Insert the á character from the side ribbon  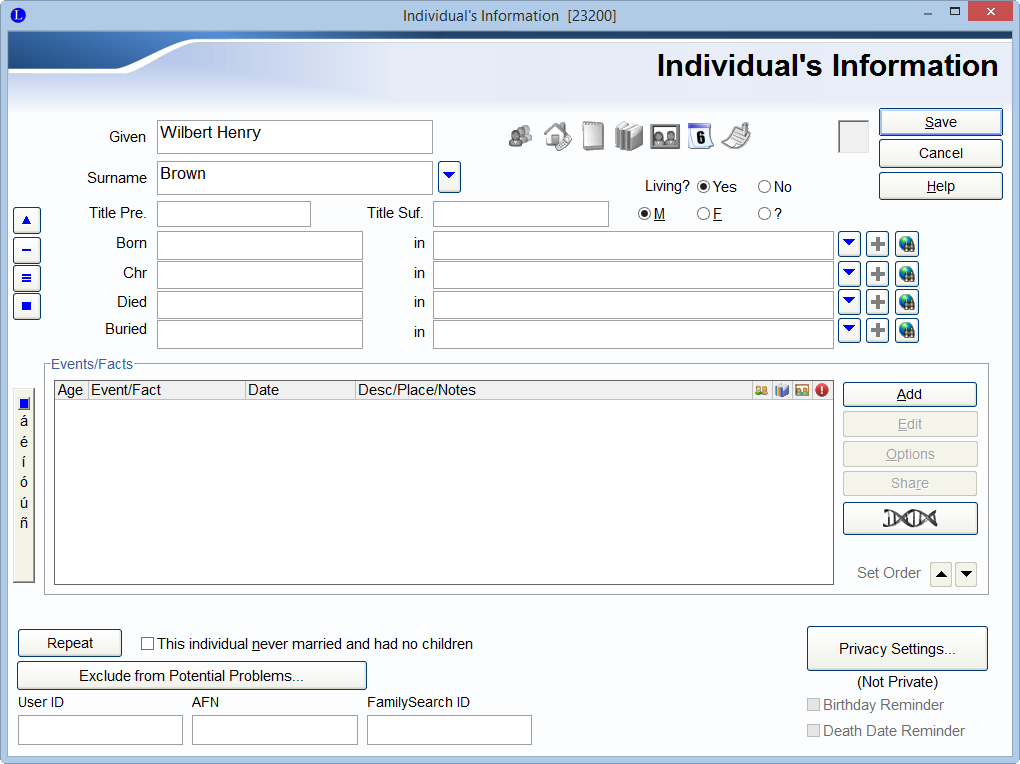24,422
